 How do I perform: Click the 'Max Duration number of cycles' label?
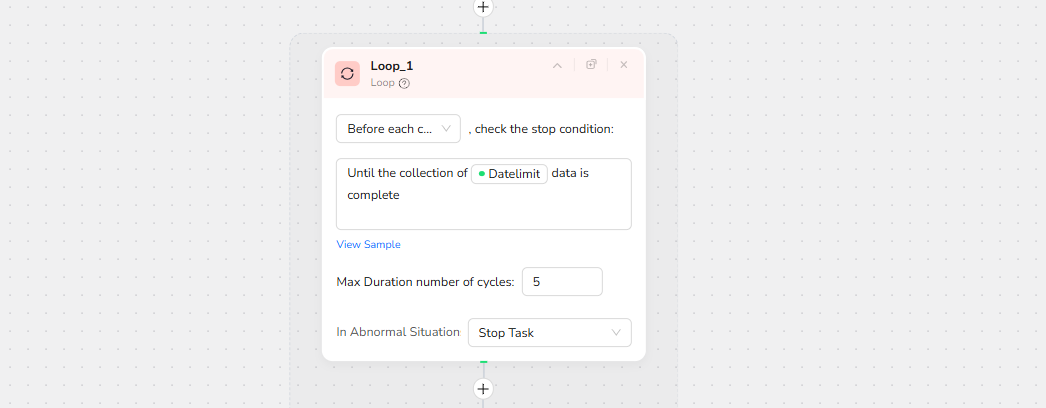pyautogui.click(x=425, y=282)
